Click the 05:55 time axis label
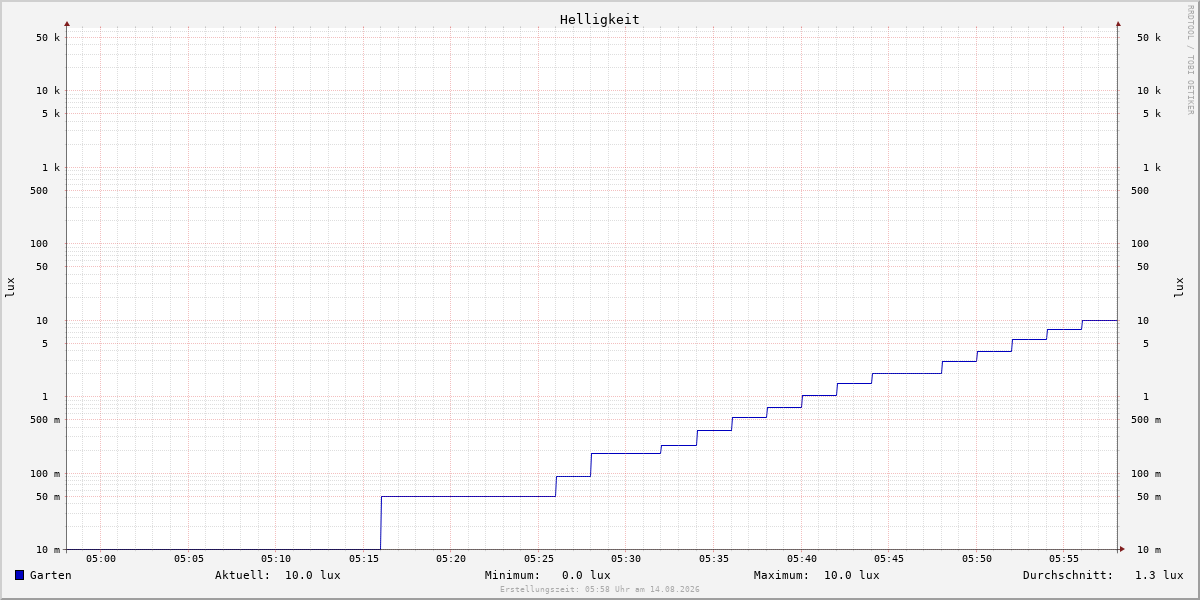Screen dimensions: 1200x600 click(1064, 559)
